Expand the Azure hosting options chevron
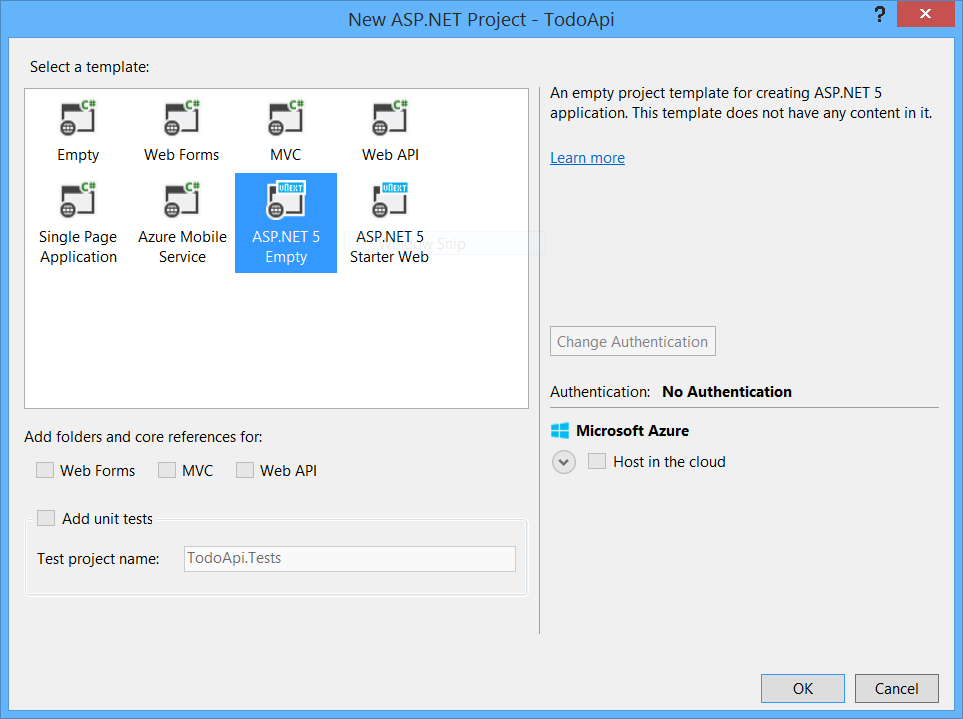The height and width of the screenshot is (719, 963). (x=564, y=462)
